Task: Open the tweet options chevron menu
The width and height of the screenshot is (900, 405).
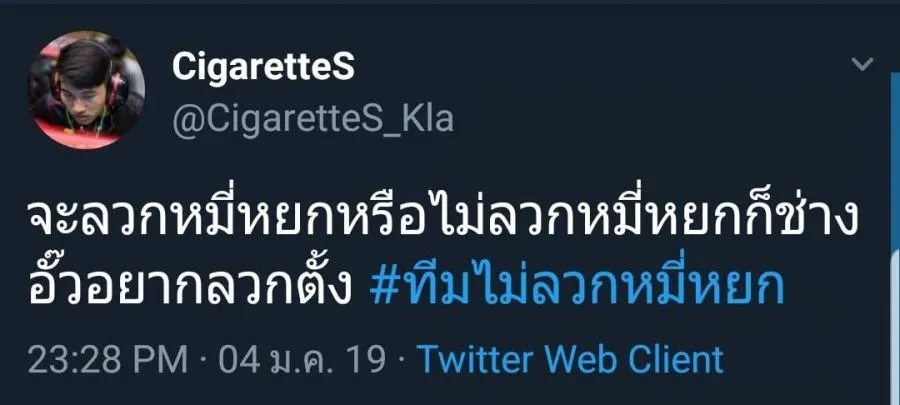Action: [861, 65]
